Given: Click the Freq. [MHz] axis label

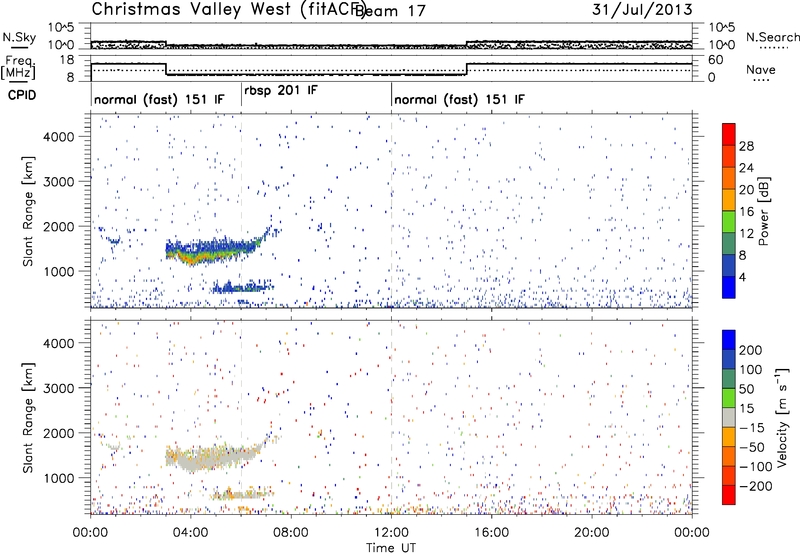Looking at the screenshot, I should (19, 67).
